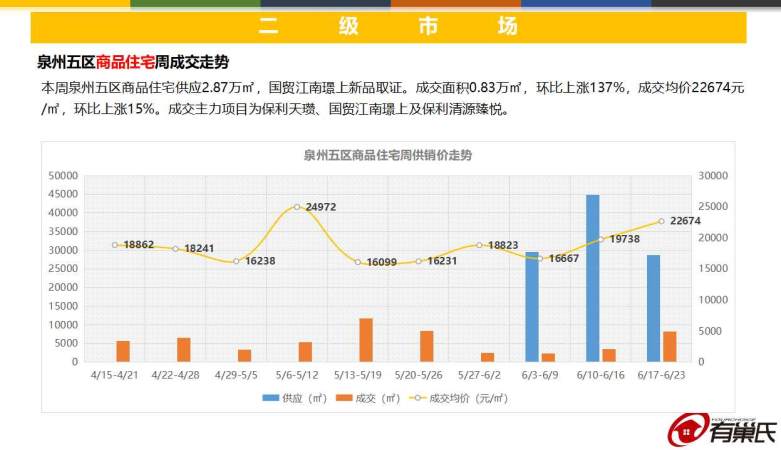Image resolution: width=781 pixels, height=450 pixels.
Task: Click the orange sales bar for 5/27-6/2
Action: (x=488, y=357)
